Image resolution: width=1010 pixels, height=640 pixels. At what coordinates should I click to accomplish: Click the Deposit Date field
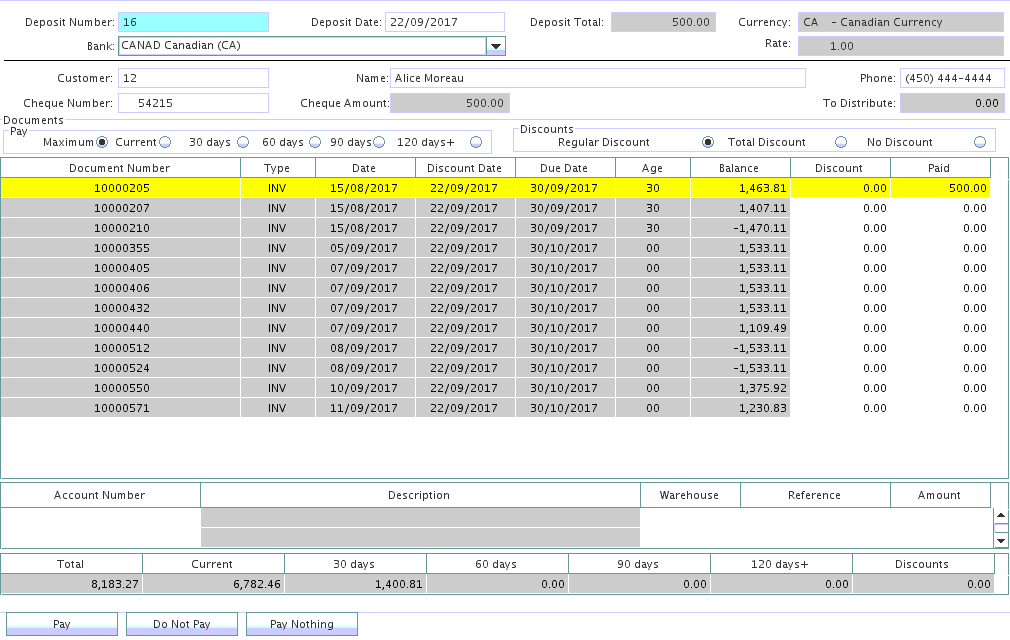445,22
